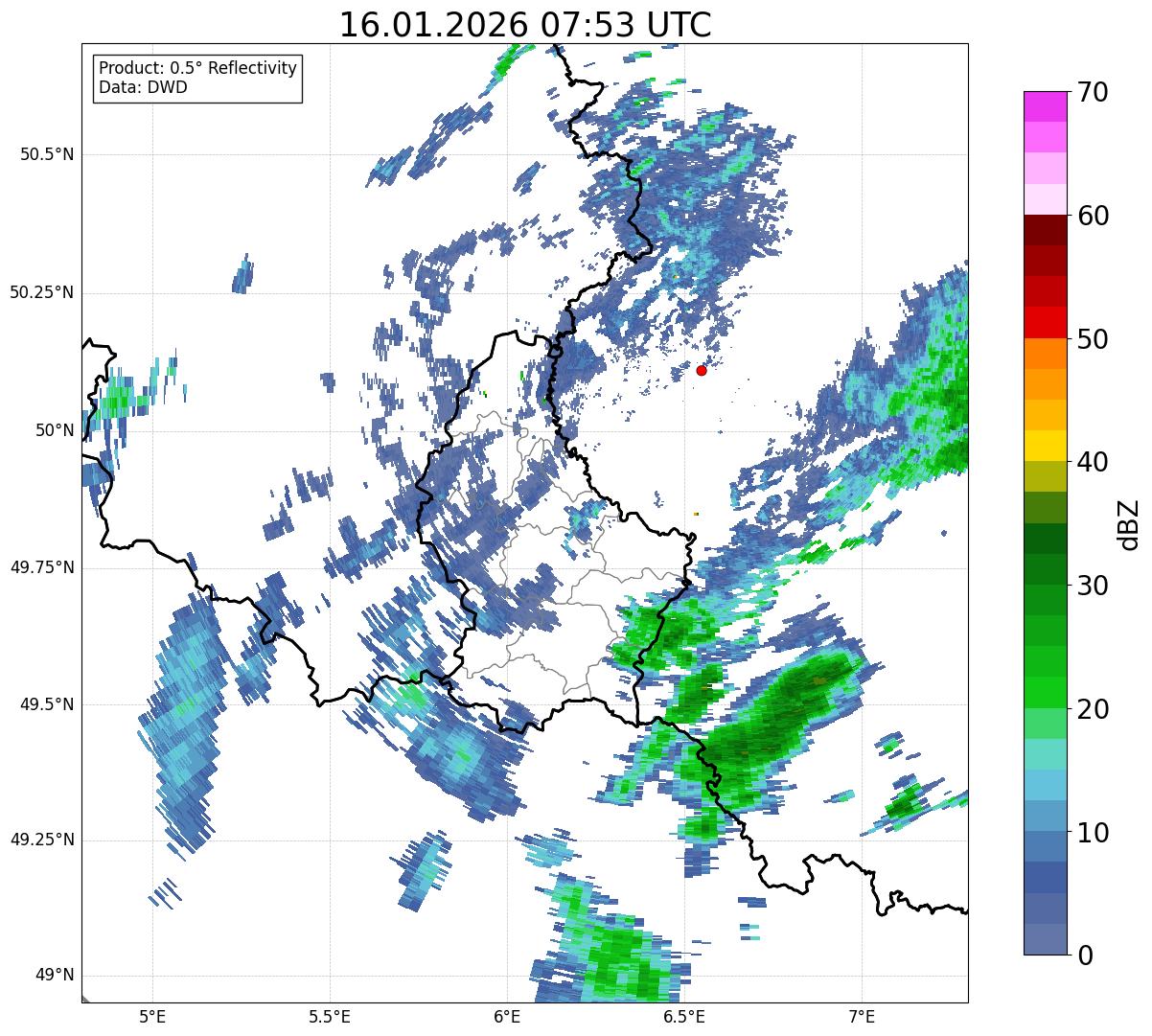Click the title '16.01.2026 07:53 UTC'
This screenshot has height=1036, width=1152.
[525, 25]
